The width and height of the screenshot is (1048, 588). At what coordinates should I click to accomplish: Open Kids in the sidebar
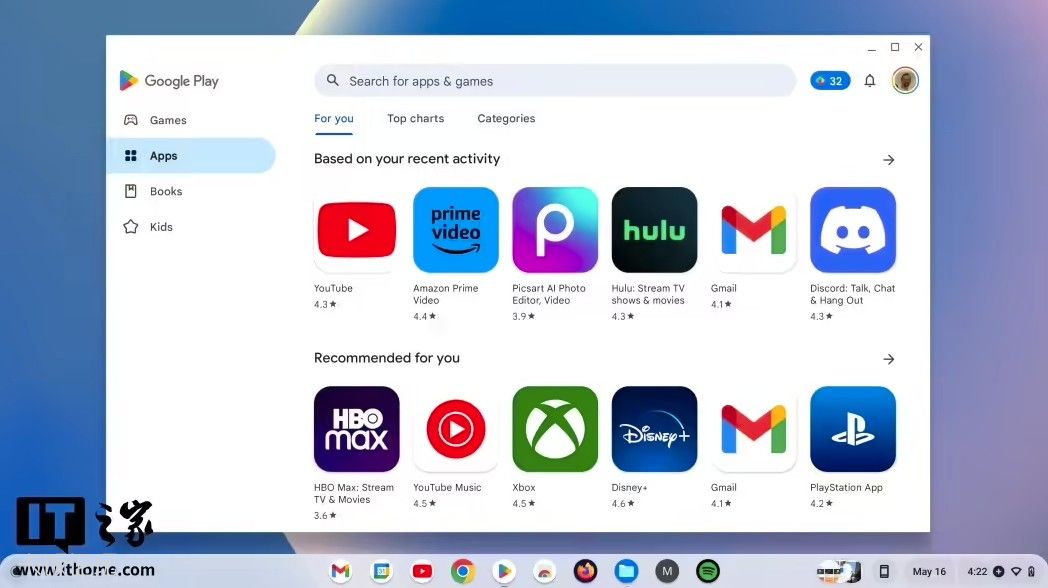pos(191,227)
